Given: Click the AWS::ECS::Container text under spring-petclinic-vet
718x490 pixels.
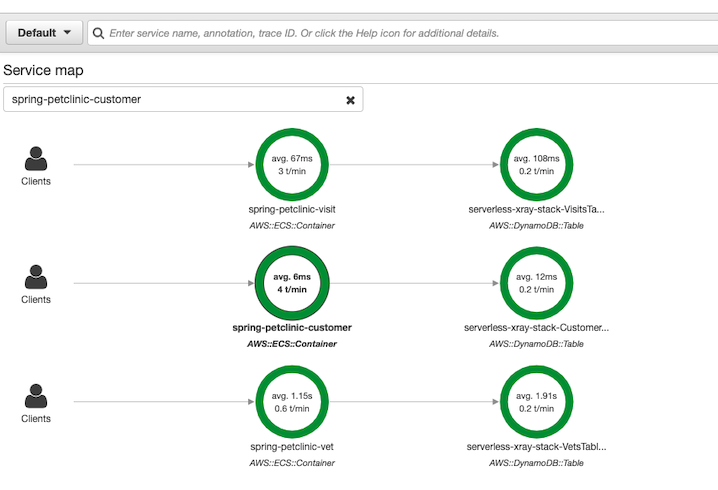Looking at the screenshot, I should (292, 463).
